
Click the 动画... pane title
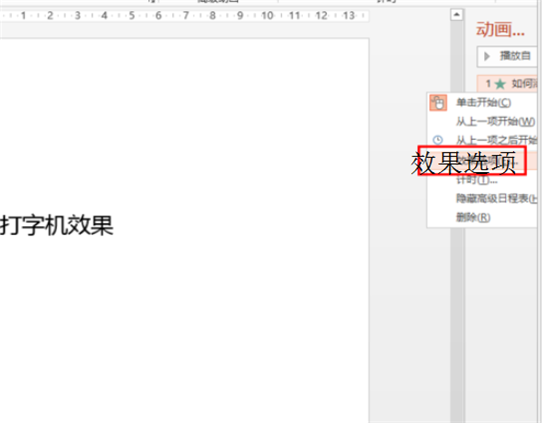[x=500, y=29]
